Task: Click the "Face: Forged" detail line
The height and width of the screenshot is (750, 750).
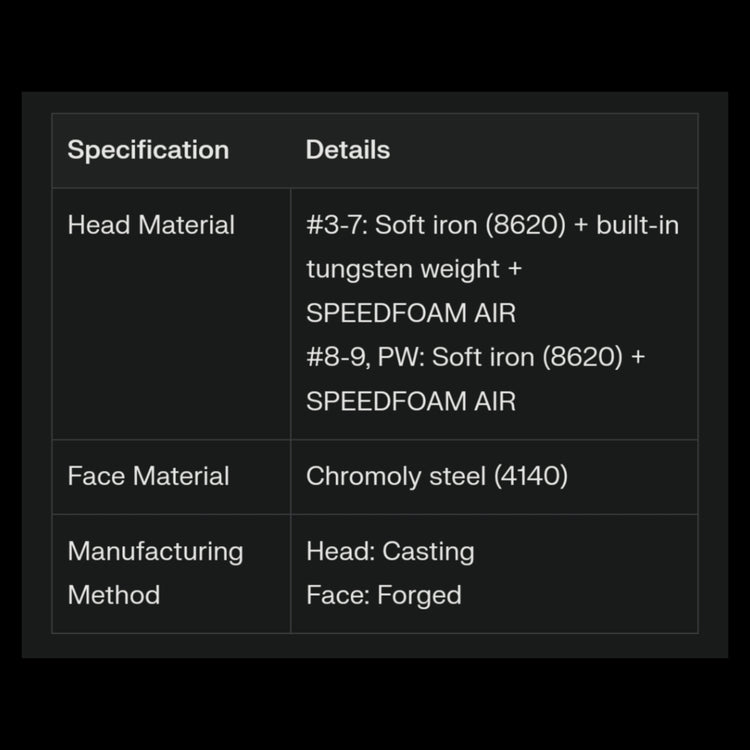Action: tap(384, 595)
